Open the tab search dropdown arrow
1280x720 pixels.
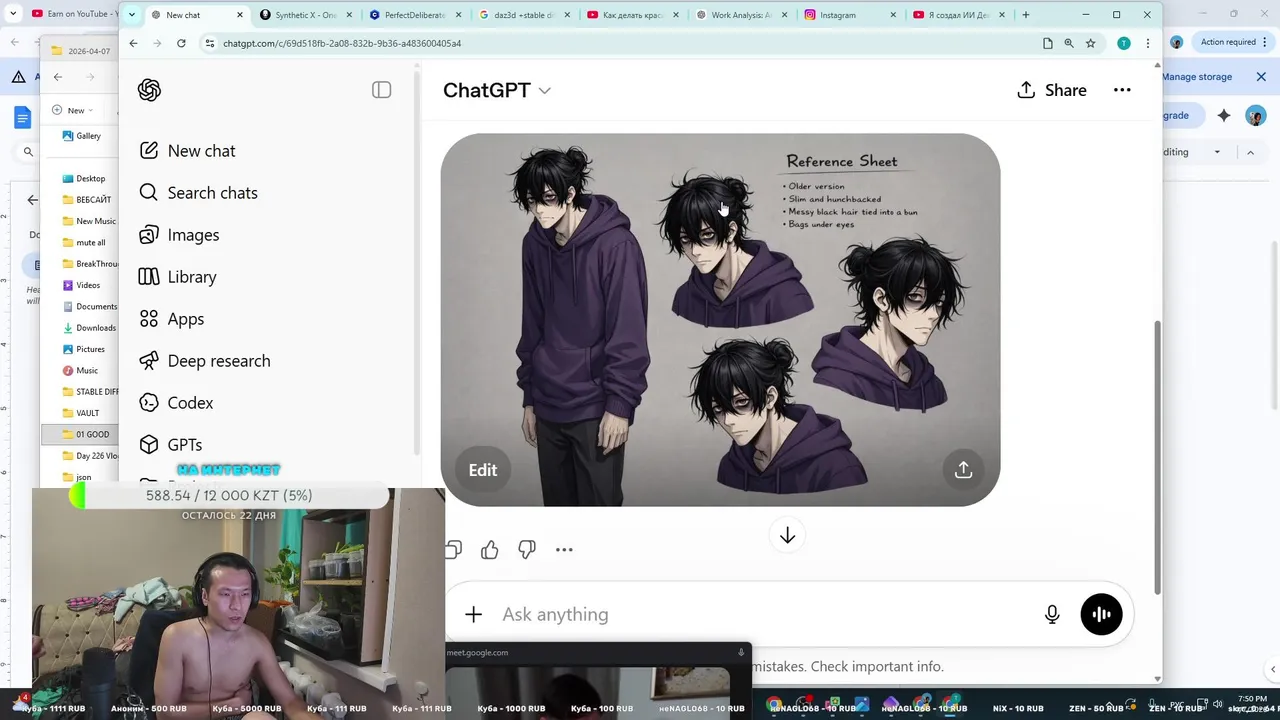coord(131,15)
